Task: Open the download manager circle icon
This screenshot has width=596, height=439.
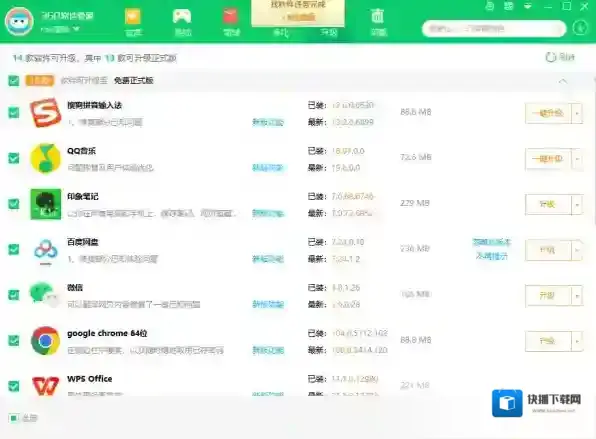Action: (x=580, y=28)
